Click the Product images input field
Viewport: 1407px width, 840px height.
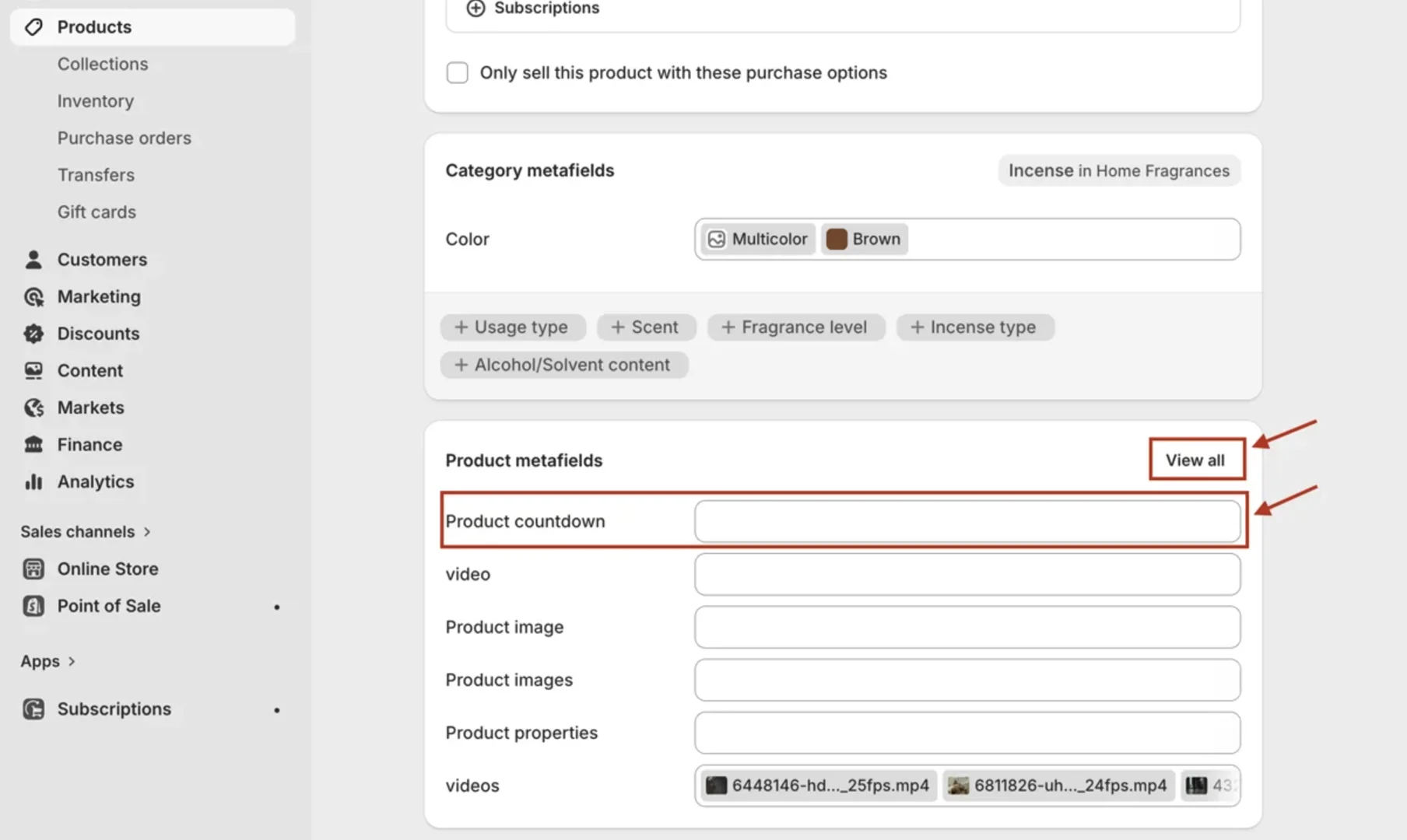coord(967,681)
